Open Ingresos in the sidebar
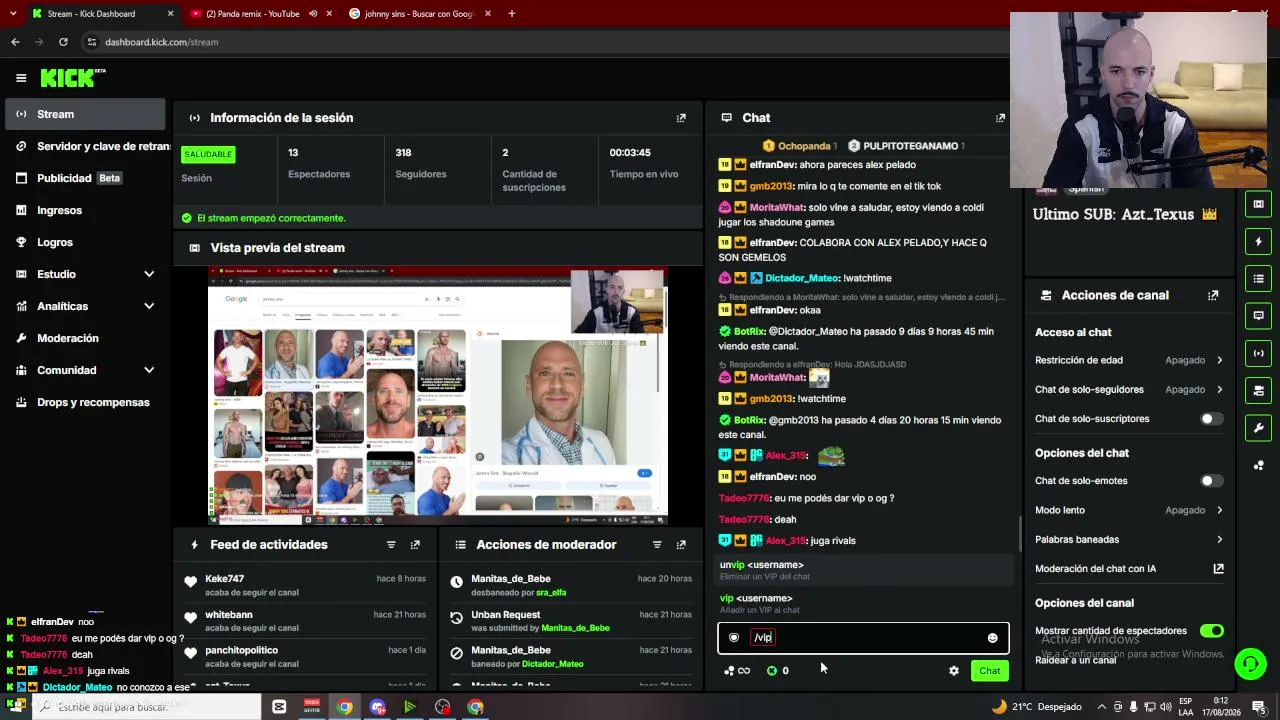The width and height of the screenshot is (1280, 720). click(x=85, y=210)
